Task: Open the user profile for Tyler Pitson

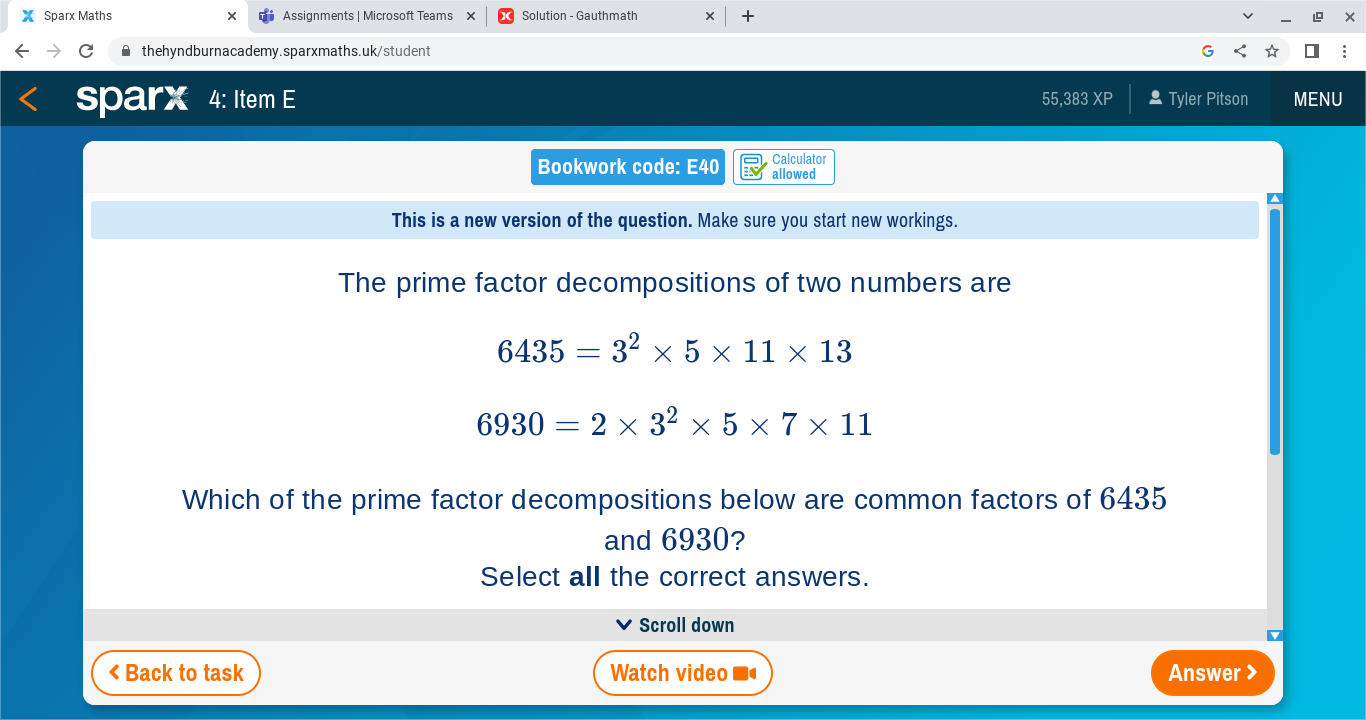Action: (x=1198, y=98)
